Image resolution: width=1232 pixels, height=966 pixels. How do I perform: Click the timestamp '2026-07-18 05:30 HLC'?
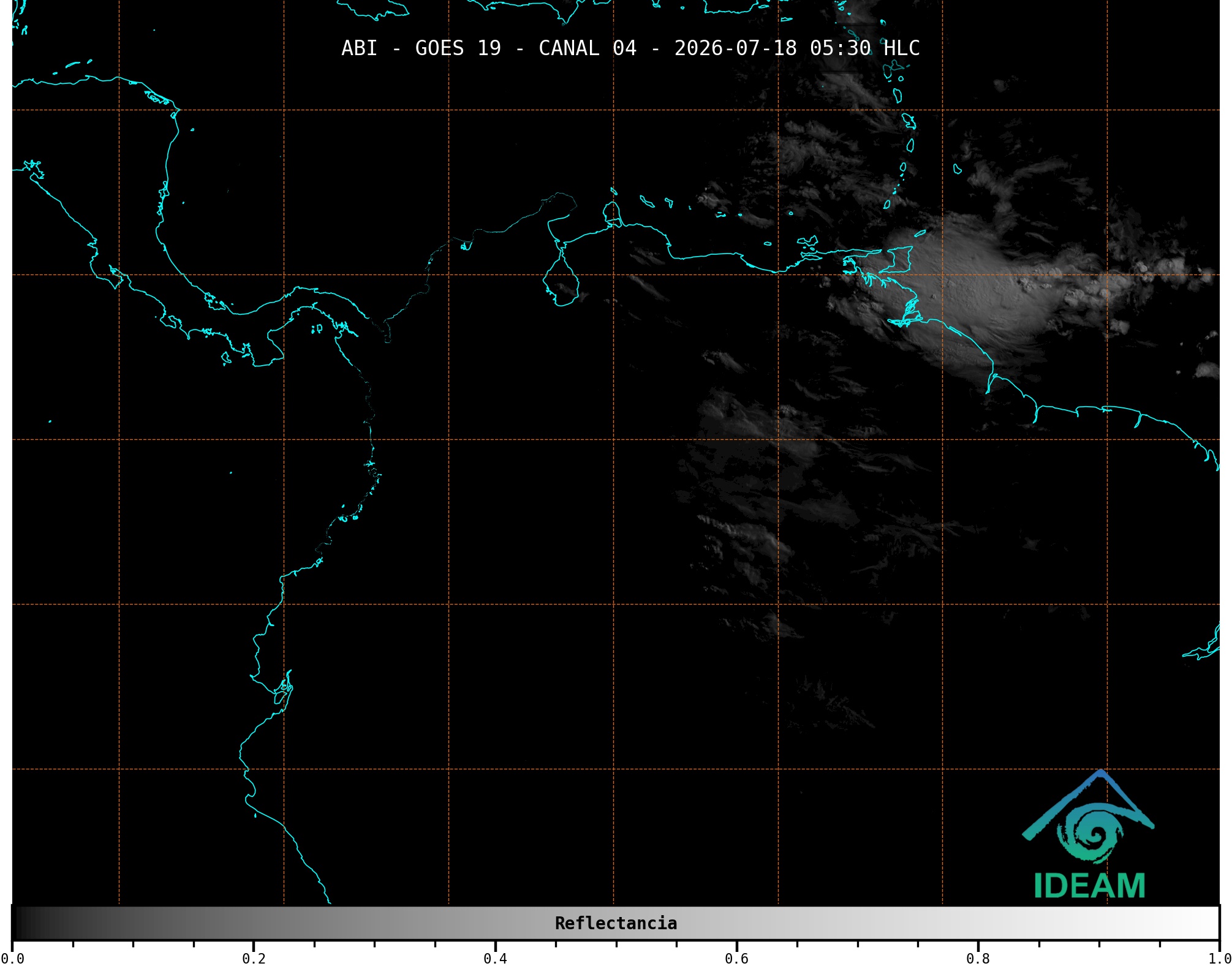(x=797, y=48)
